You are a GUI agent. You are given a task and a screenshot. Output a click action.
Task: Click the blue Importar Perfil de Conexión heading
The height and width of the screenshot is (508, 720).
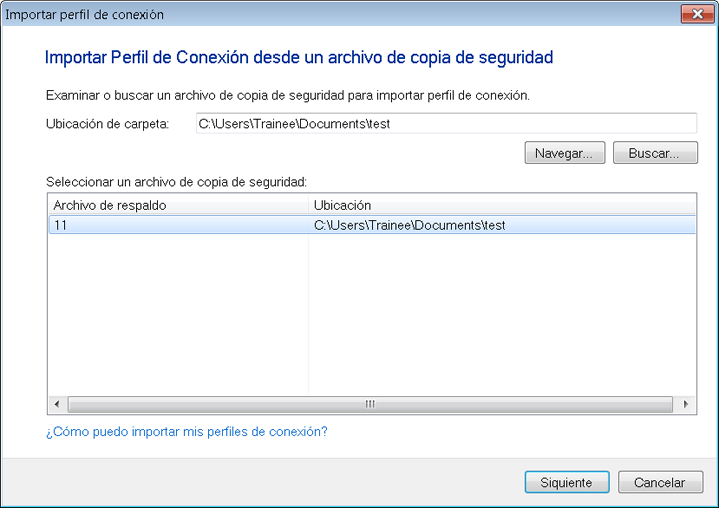299,58
